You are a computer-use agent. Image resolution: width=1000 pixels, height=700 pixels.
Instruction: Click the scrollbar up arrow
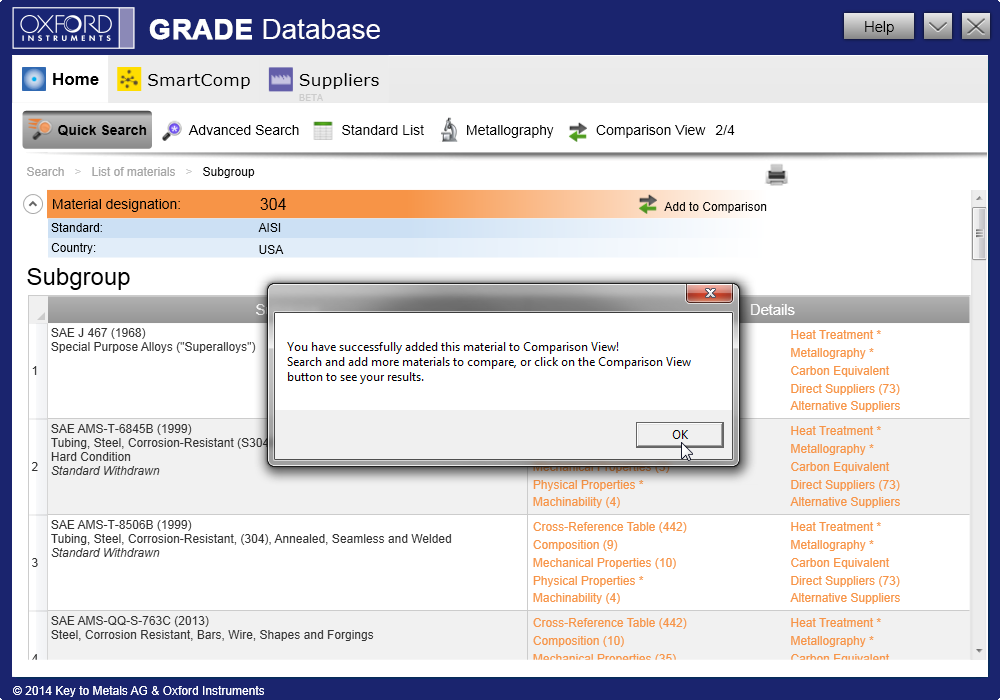point(979,198)
